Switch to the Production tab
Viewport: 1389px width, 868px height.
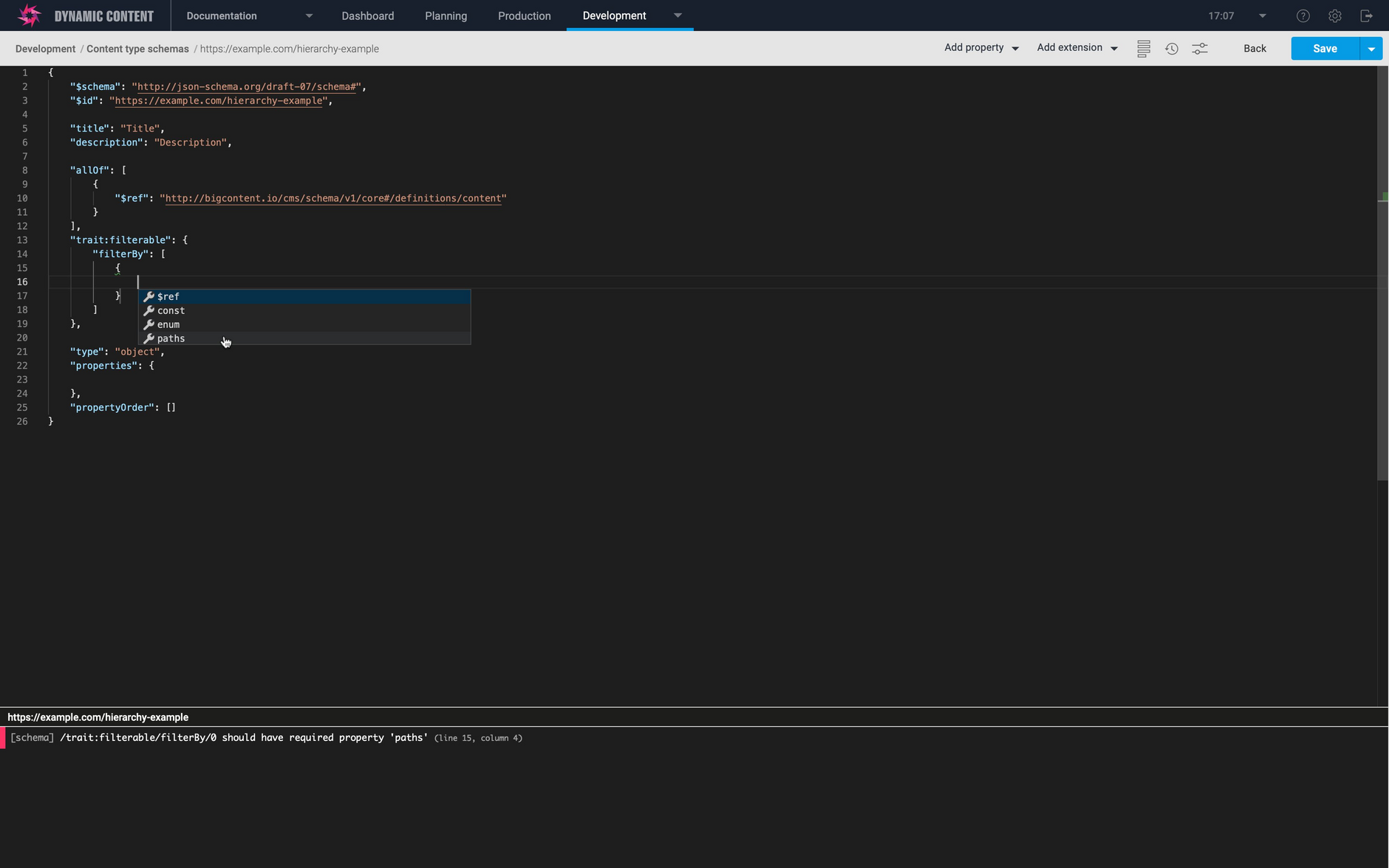pyautogui.click(x=524, y=16)
